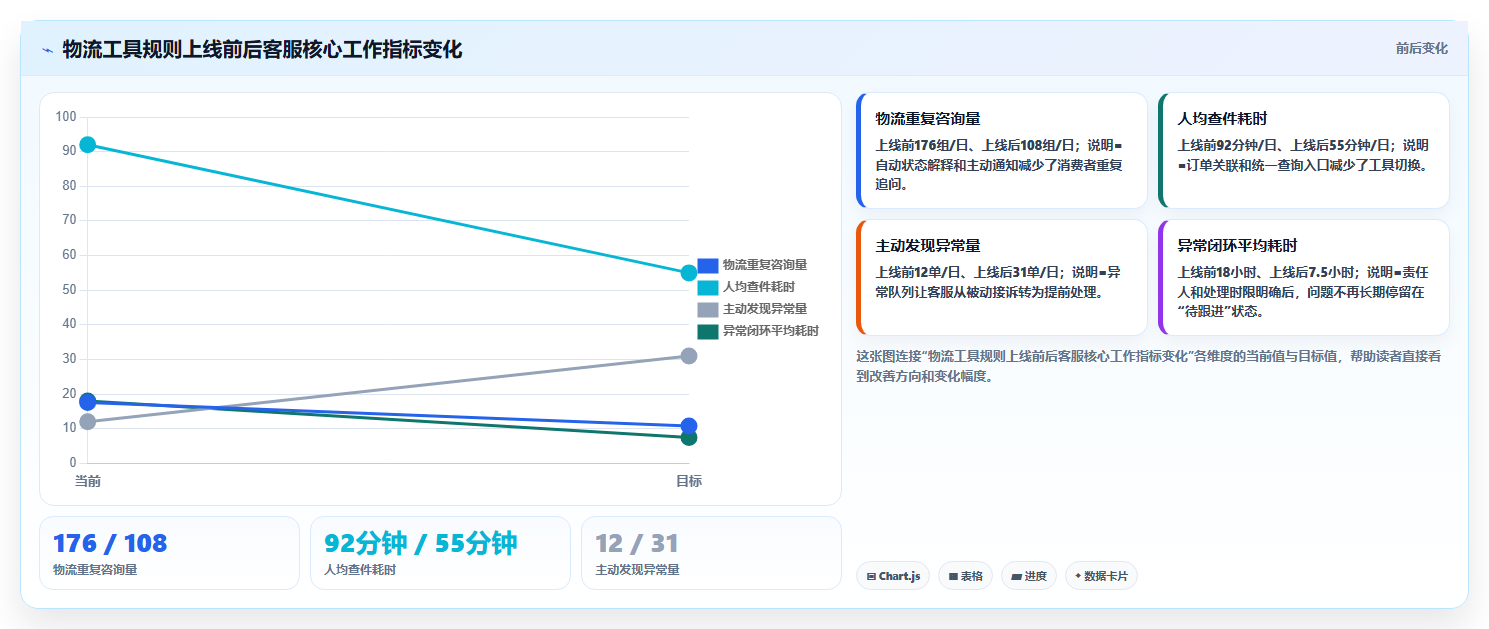Click the 100 y-axis tick label

pos(66,117)
